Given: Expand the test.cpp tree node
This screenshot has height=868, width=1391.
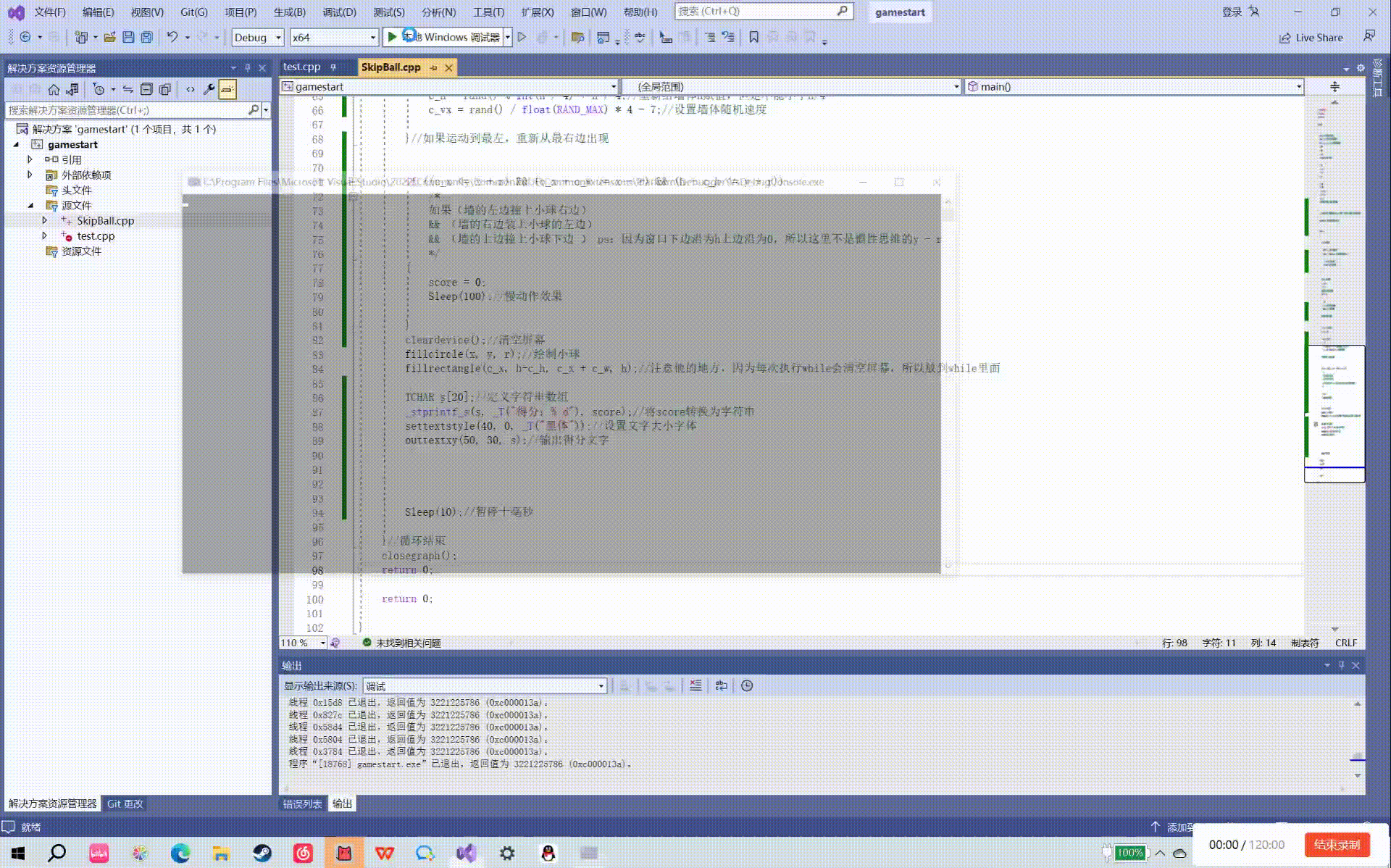Looking at the screenshot, I should (44, 236).
